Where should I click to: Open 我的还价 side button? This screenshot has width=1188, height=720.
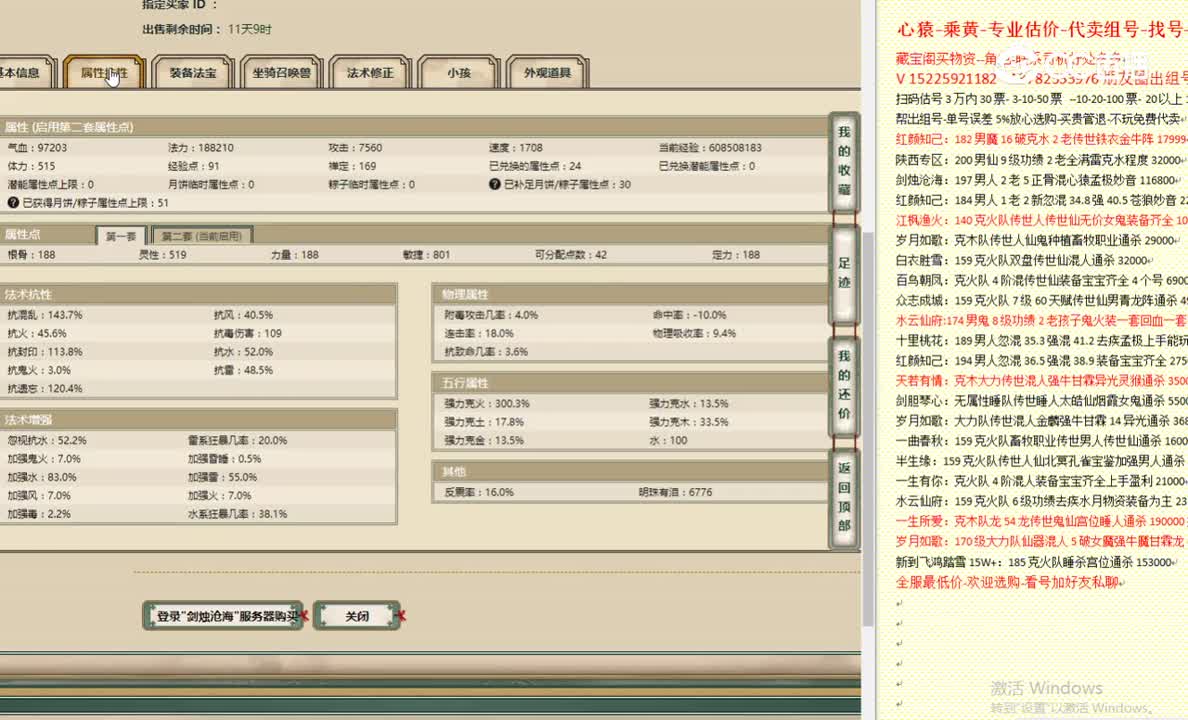844,385
